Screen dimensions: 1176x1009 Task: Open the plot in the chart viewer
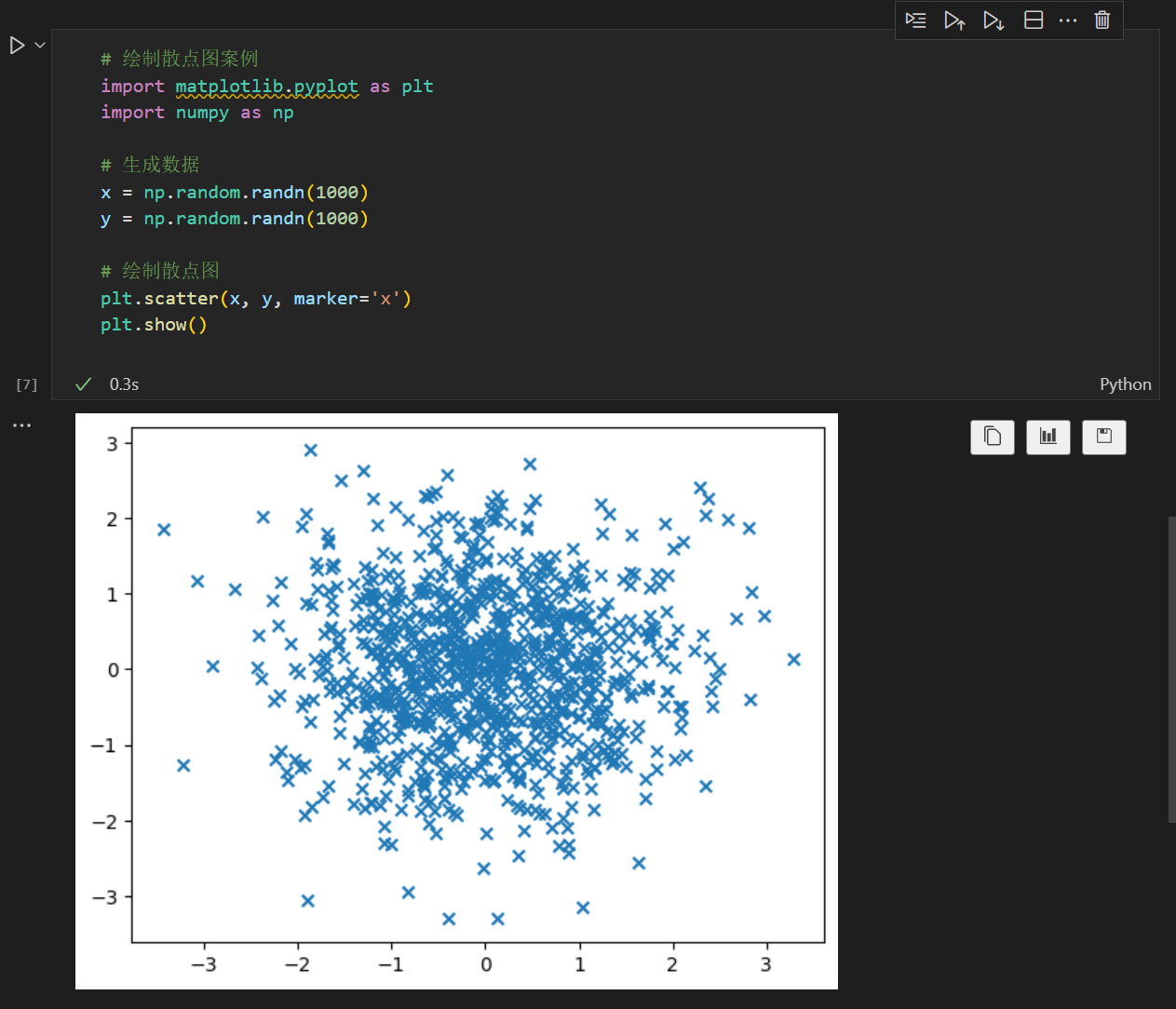coord(1048,437)
